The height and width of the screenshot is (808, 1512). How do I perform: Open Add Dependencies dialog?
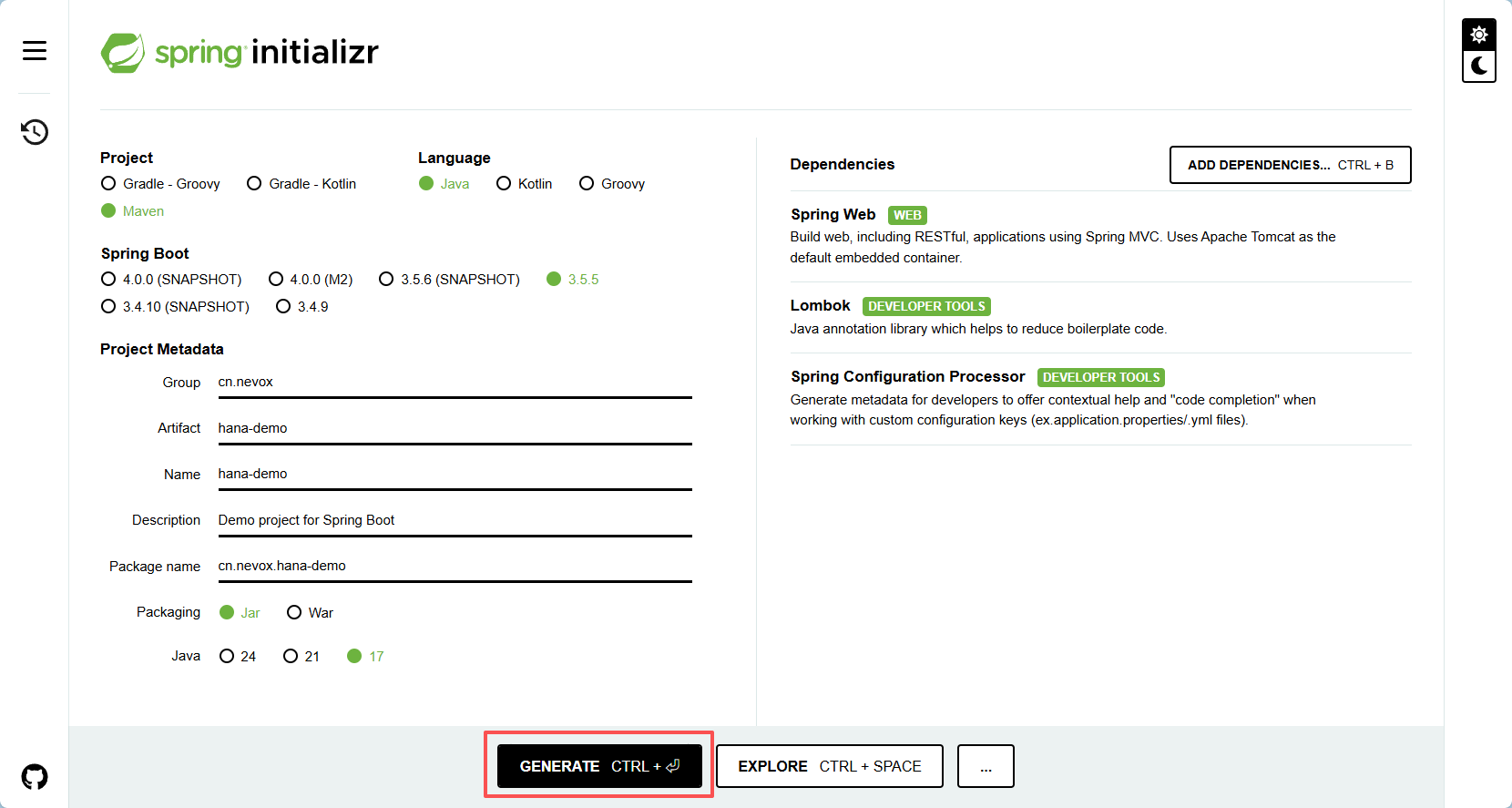(x=1291, y=165)
